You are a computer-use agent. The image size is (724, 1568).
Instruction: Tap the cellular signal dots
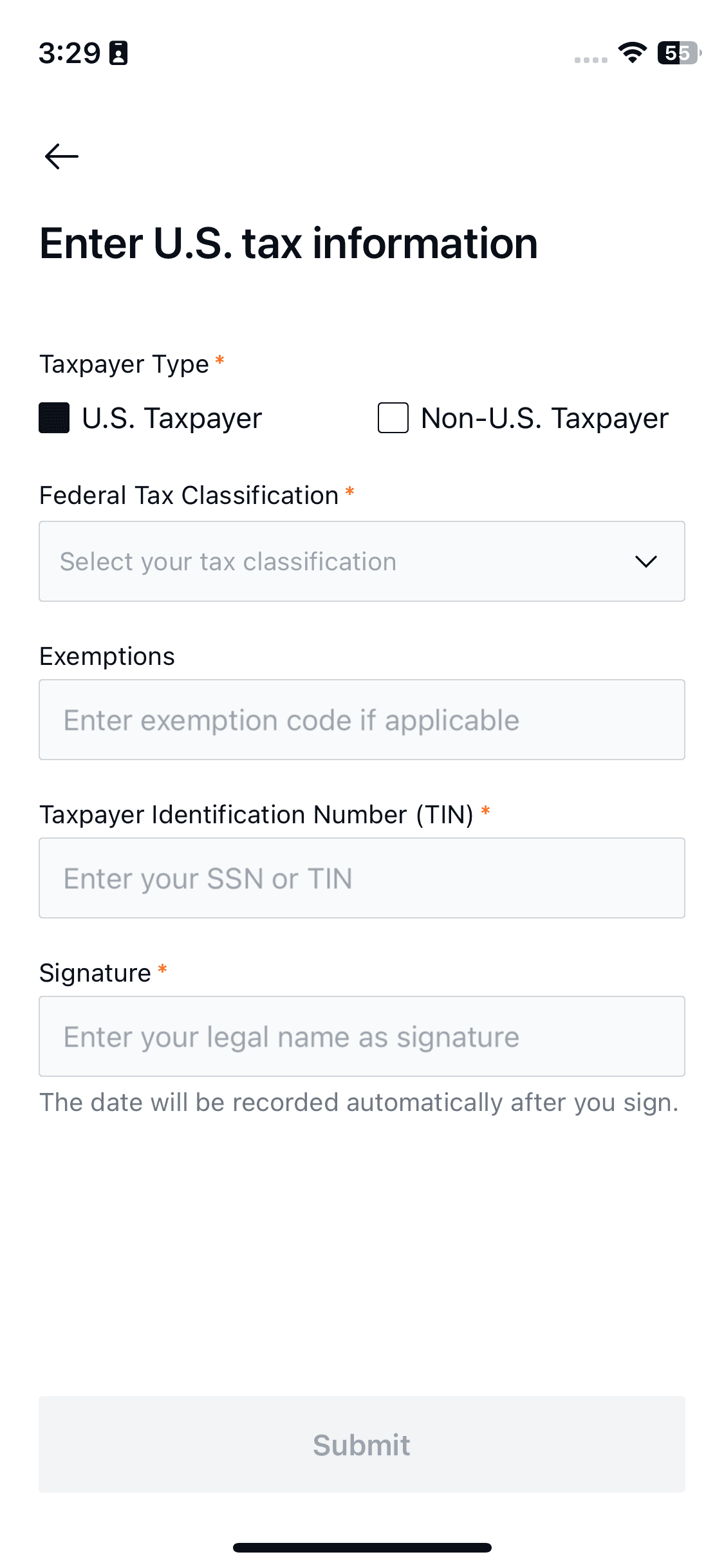coord(591,60)
